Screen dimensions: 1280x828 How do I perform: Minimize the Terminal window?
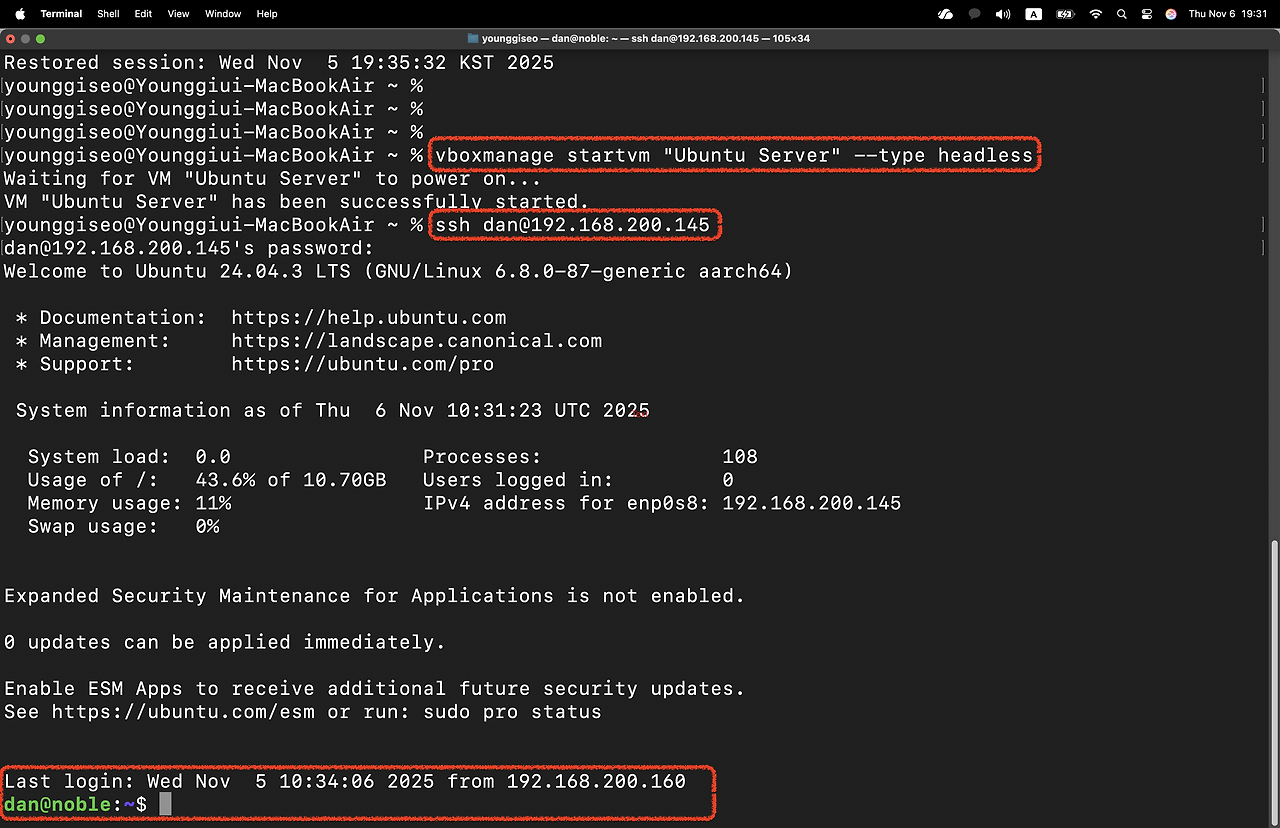(x=26, y=38)
